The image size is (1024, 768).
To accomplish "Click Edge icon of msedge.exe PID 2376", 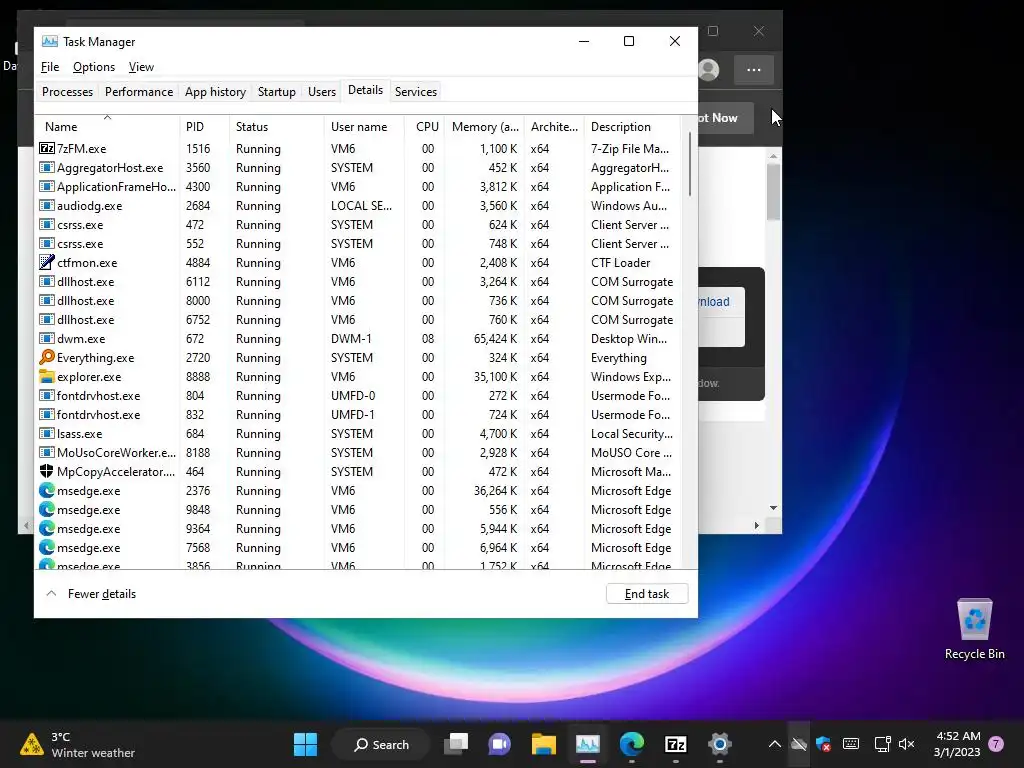I will pyautogui.click(x=46, y=490).
